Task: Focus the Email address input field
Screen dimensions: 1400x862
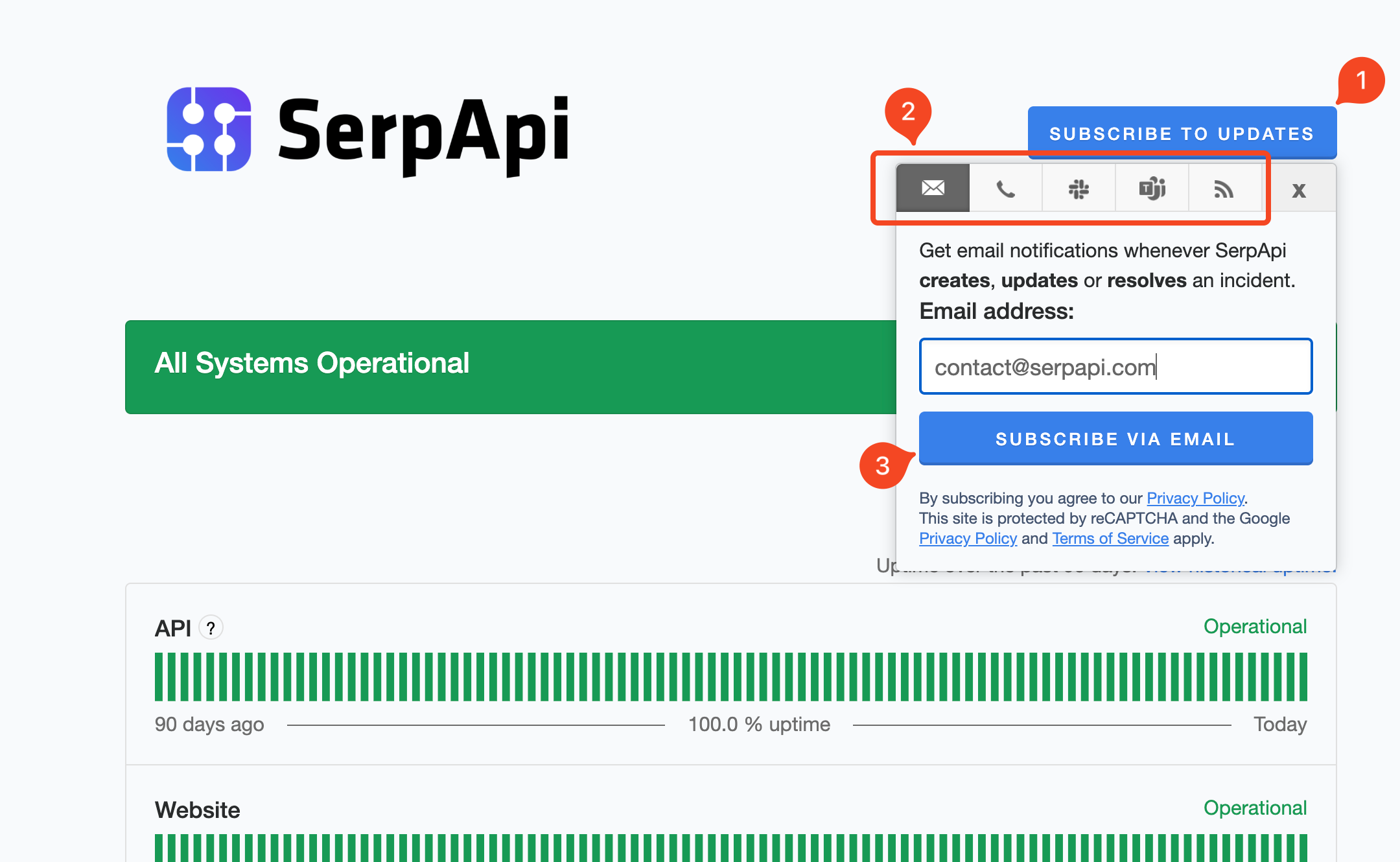Action: tap(1115, 367)
